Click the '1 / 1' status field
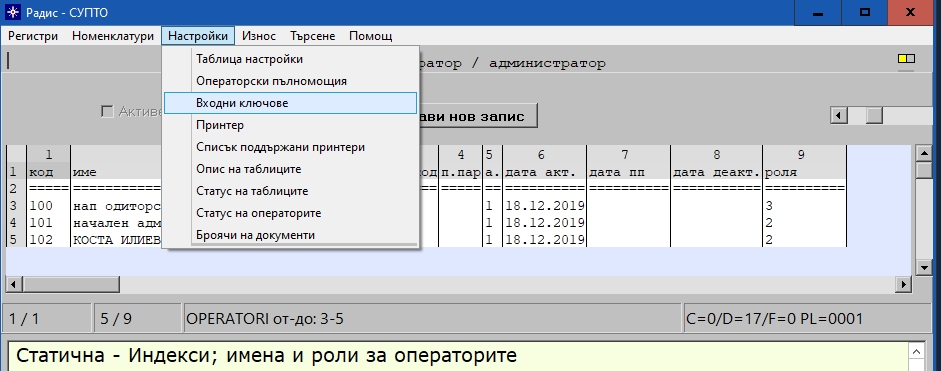The height and width of the screenshot is (371, 941). coord(47,319)
